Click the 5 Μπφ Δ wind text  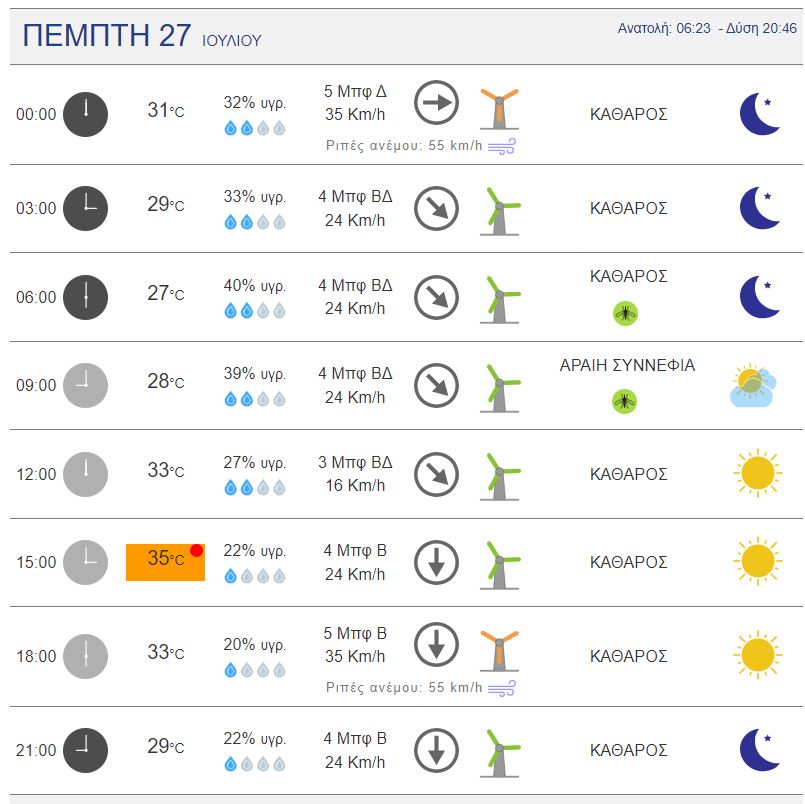point(355,91)
